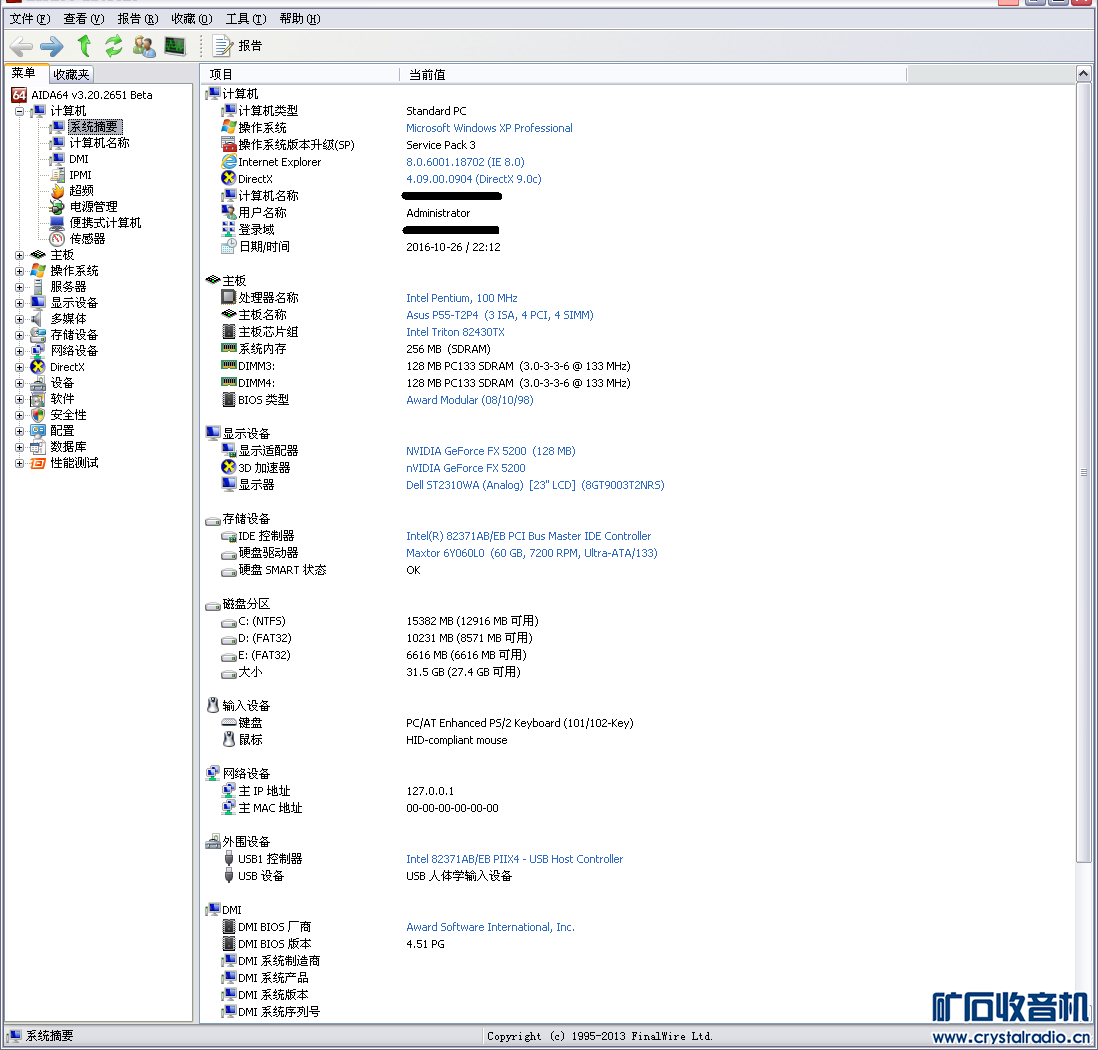Click the 电源管理 icon in tree
Viewport: 1098px width, 1050px height.
click(x=57, y=207)
